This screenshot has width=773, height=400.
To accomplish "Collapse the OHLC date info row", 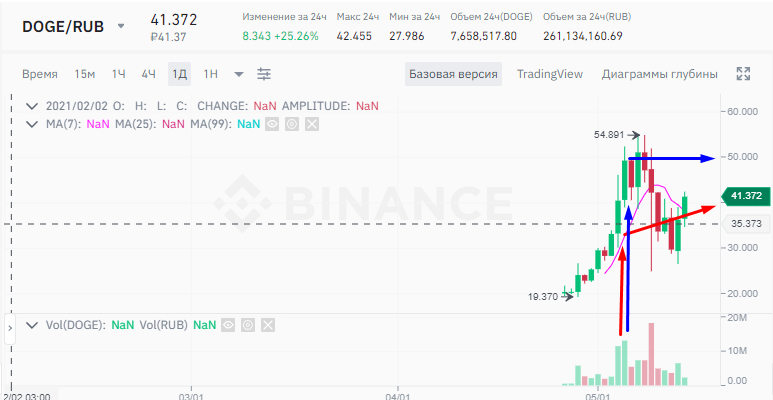I will 33,106.
